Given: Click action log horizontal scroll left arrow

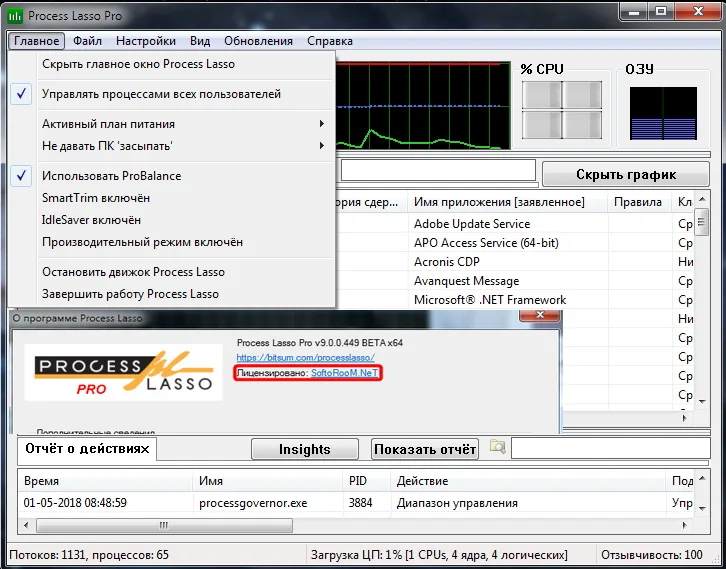Looking at the screenshot, I should point(26,525).
